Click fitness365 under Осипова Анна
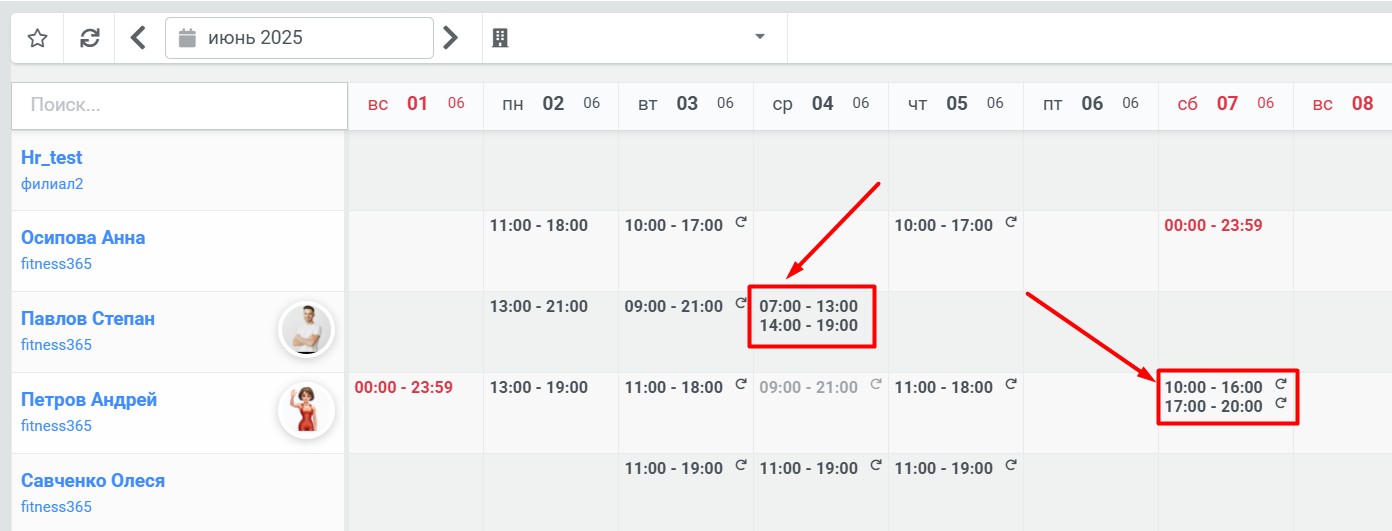Screen dimensions: 1392x531 pos(56,265)
